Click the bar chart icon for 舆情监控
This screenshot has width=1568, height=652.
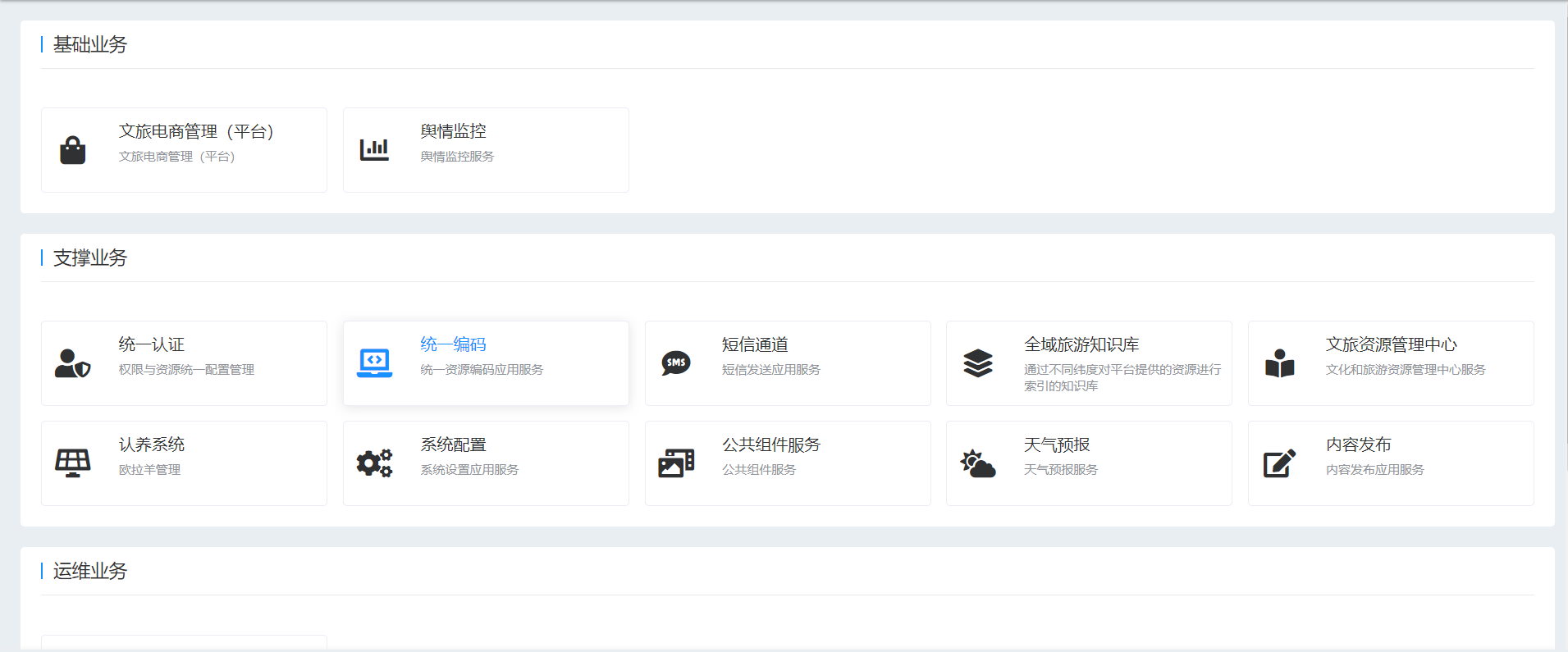[x=374, y=150]
